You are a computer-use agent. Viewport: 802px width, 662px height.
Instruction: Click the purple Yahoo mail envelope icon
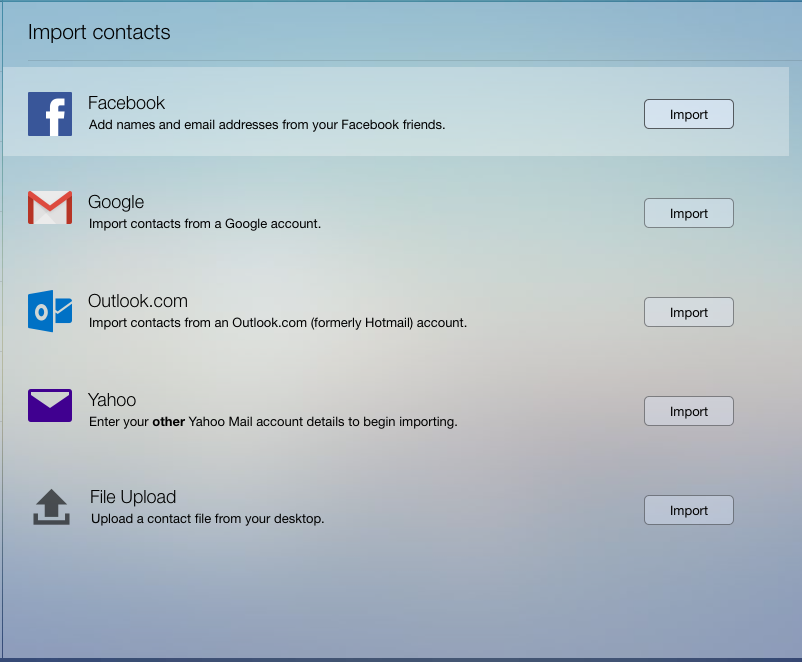pyautogui.click(x=50, y=406)
